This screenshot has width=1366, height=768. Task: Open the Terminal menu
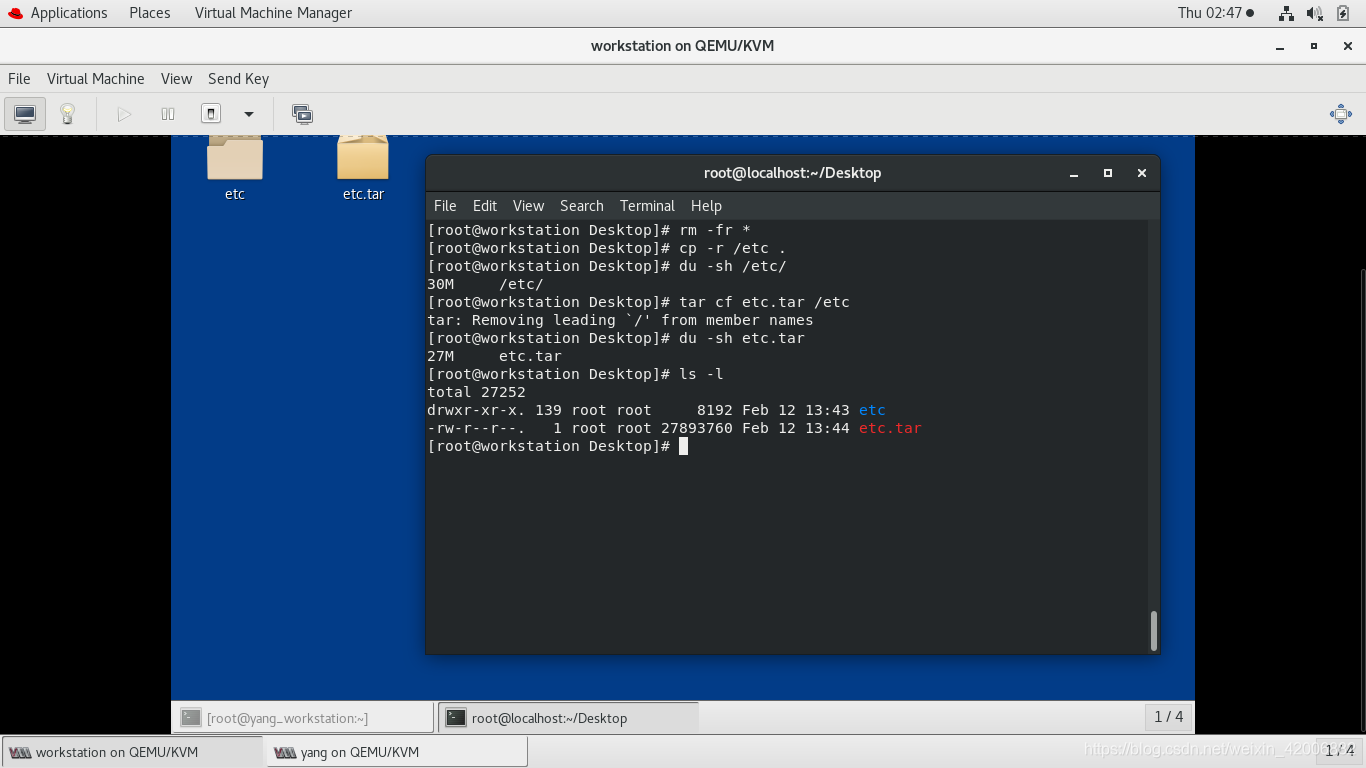[647, 206]
